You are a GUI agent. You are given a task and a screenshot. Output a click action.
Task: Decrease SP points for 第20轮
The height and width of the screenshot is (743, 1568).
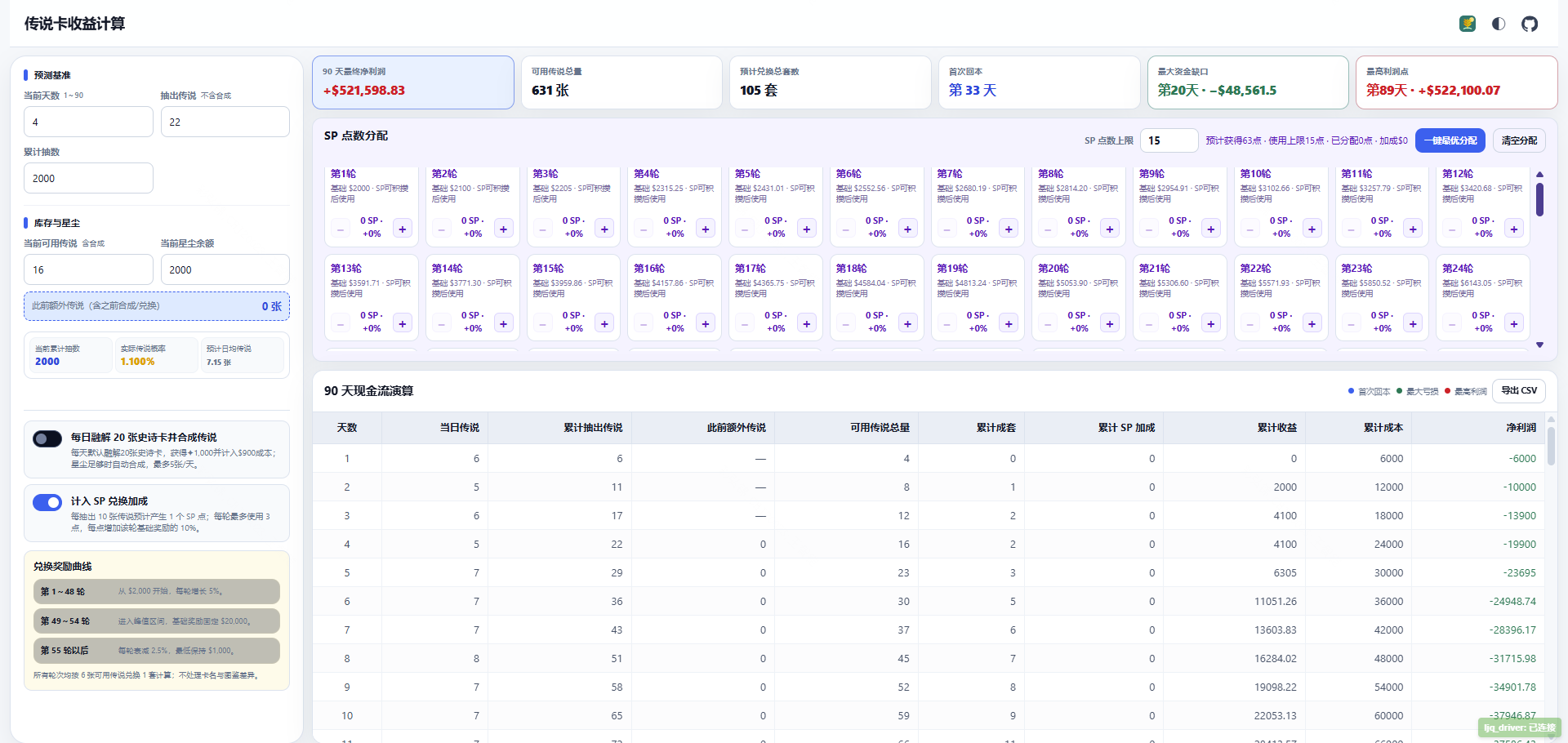tap(1048, 324)
